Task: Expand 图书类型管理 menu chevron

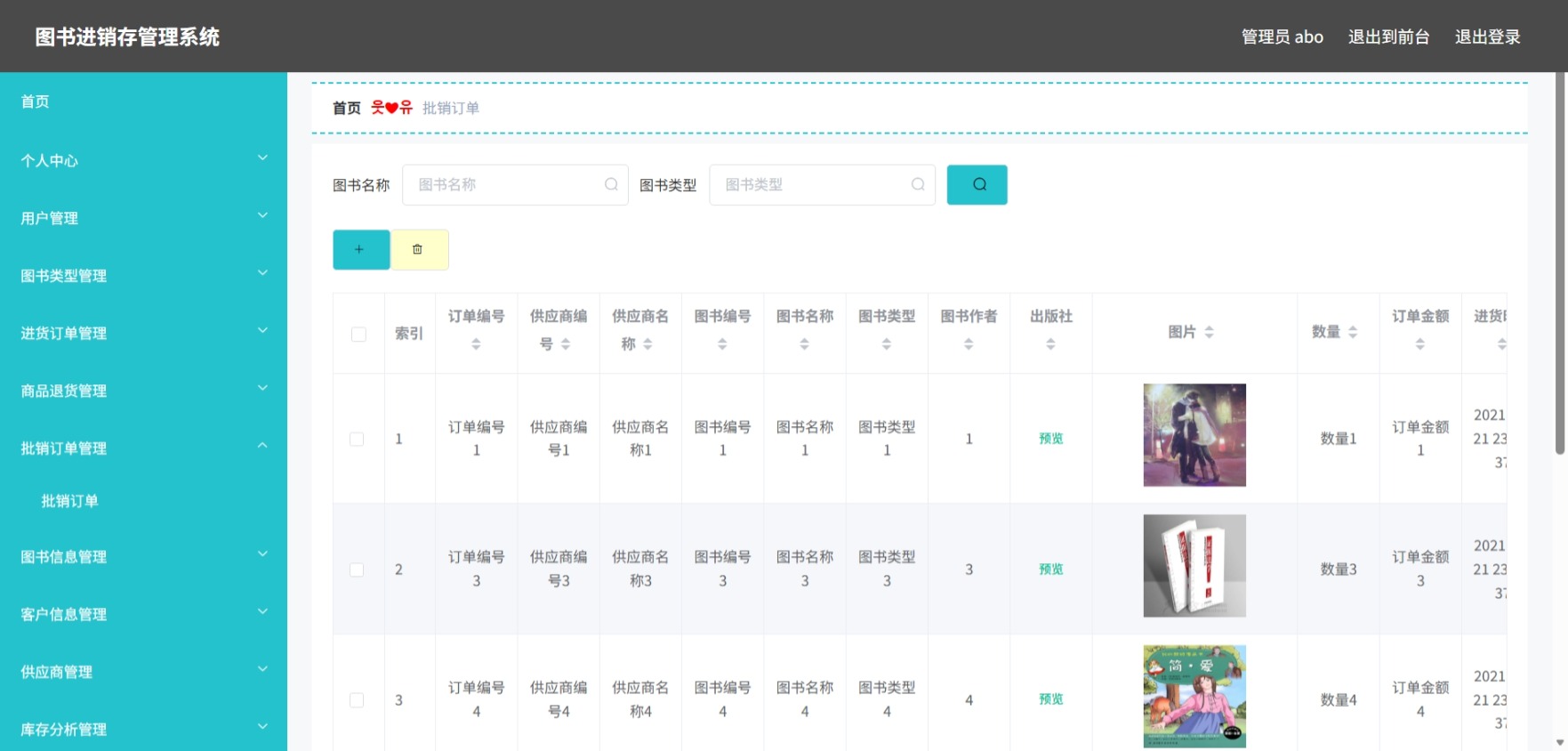Action: tap(262, 273)
